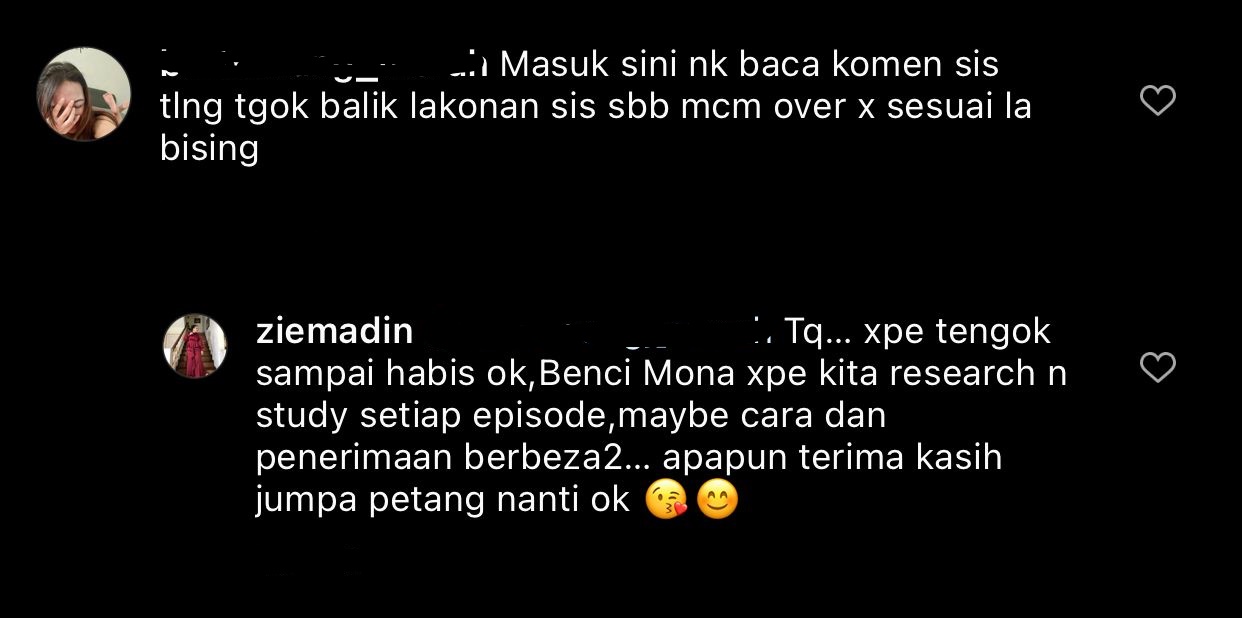Click the "jumpa petang nanti ok" line
The width and height of the screenshot is (1242, 618).
[443, 500]
